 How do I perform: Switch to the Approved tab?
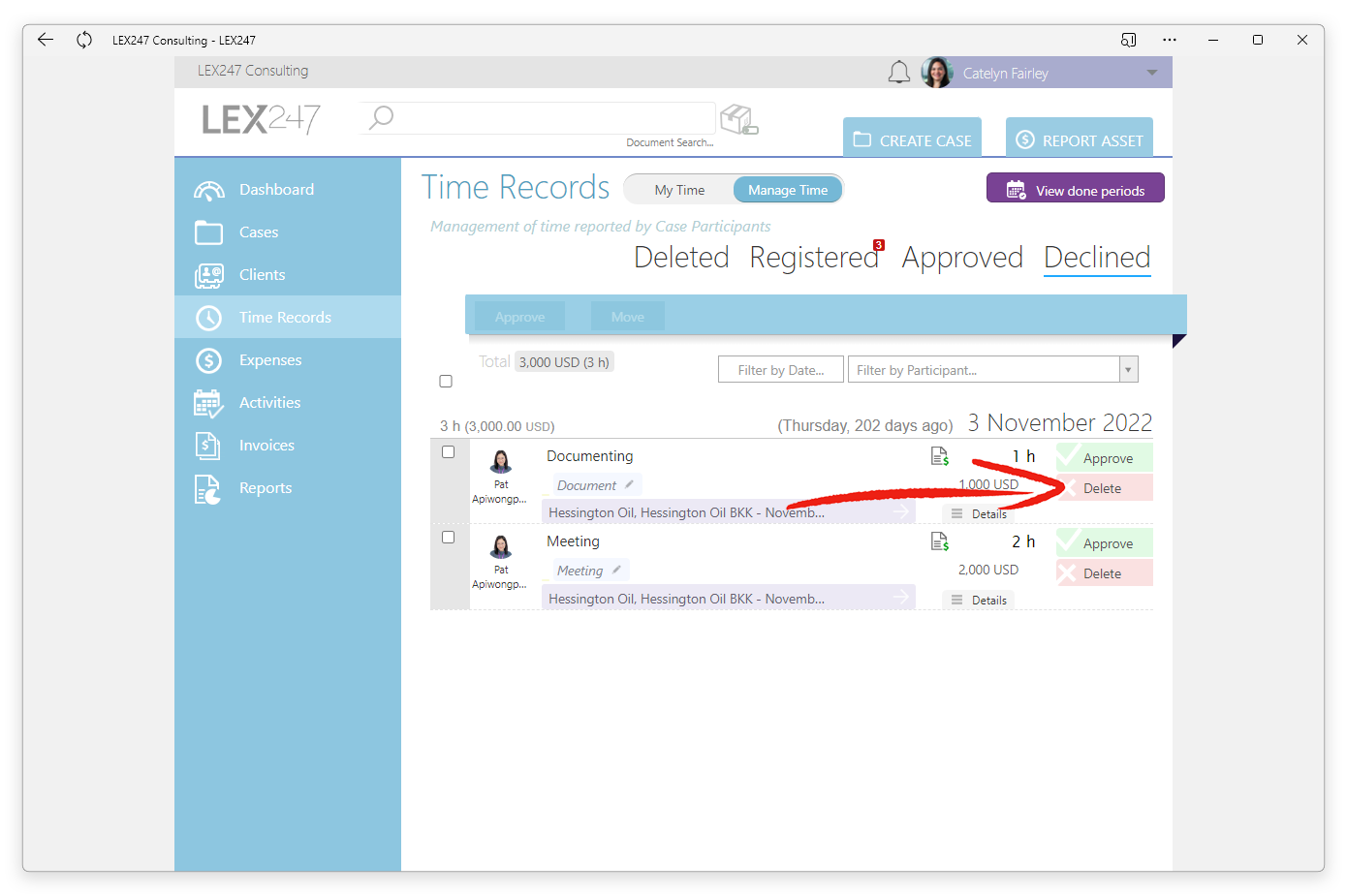[962, 258]
